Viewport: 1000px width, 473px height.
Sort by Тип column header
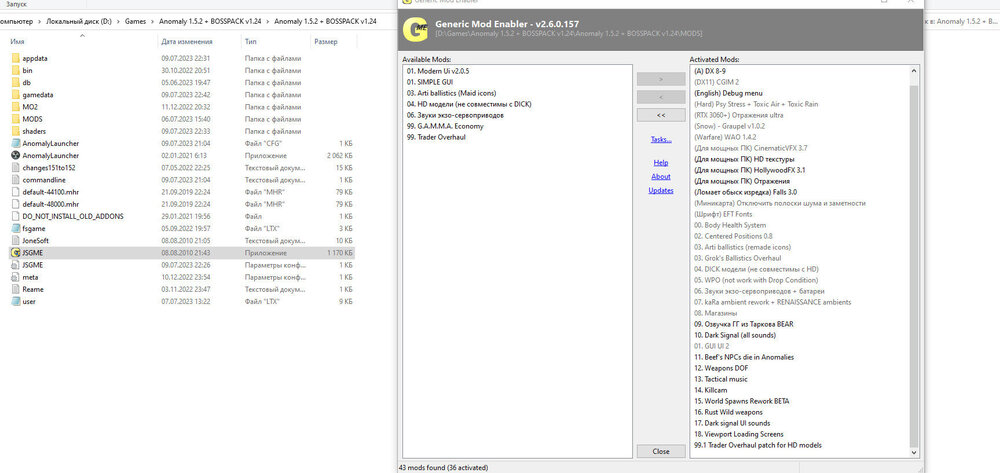click(251, 41)
